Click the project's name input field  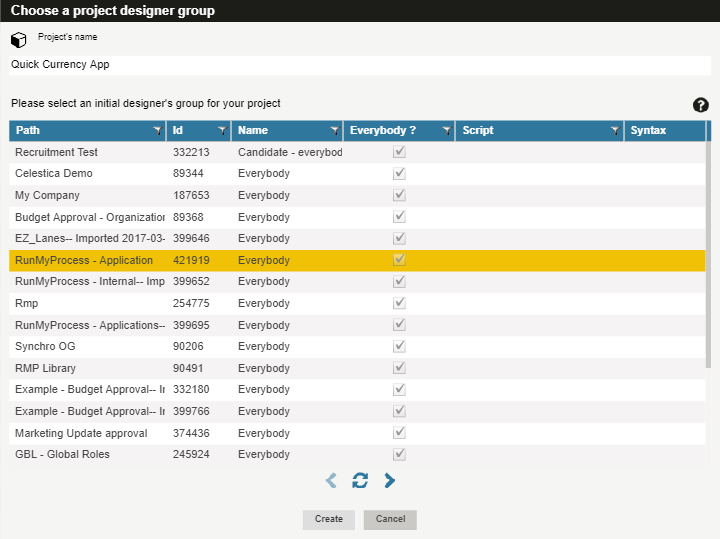click(360, 64)
